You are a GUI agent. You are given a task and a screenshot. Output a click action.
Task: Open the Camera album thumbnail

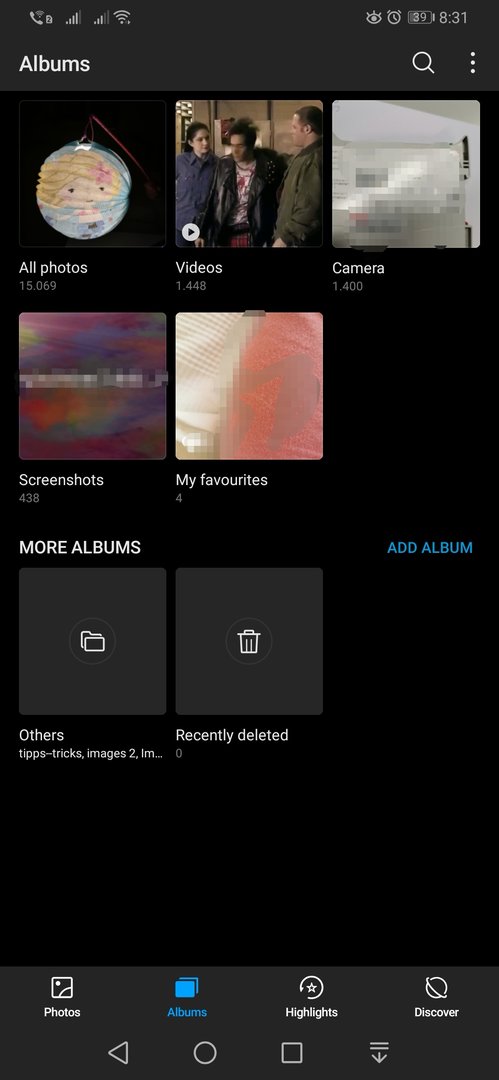406,174
